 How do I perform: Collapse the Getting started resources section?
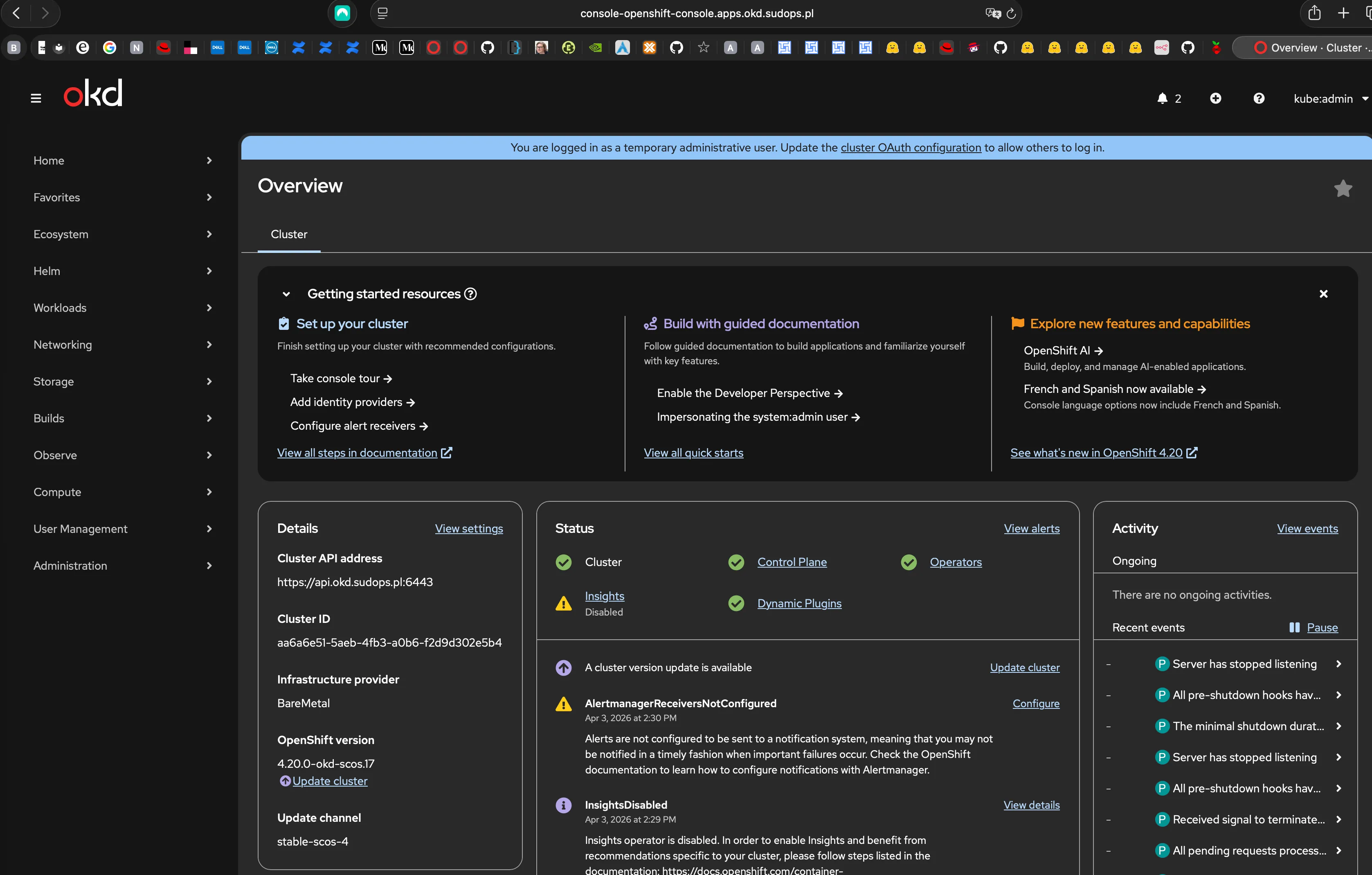tap(286, 294)
